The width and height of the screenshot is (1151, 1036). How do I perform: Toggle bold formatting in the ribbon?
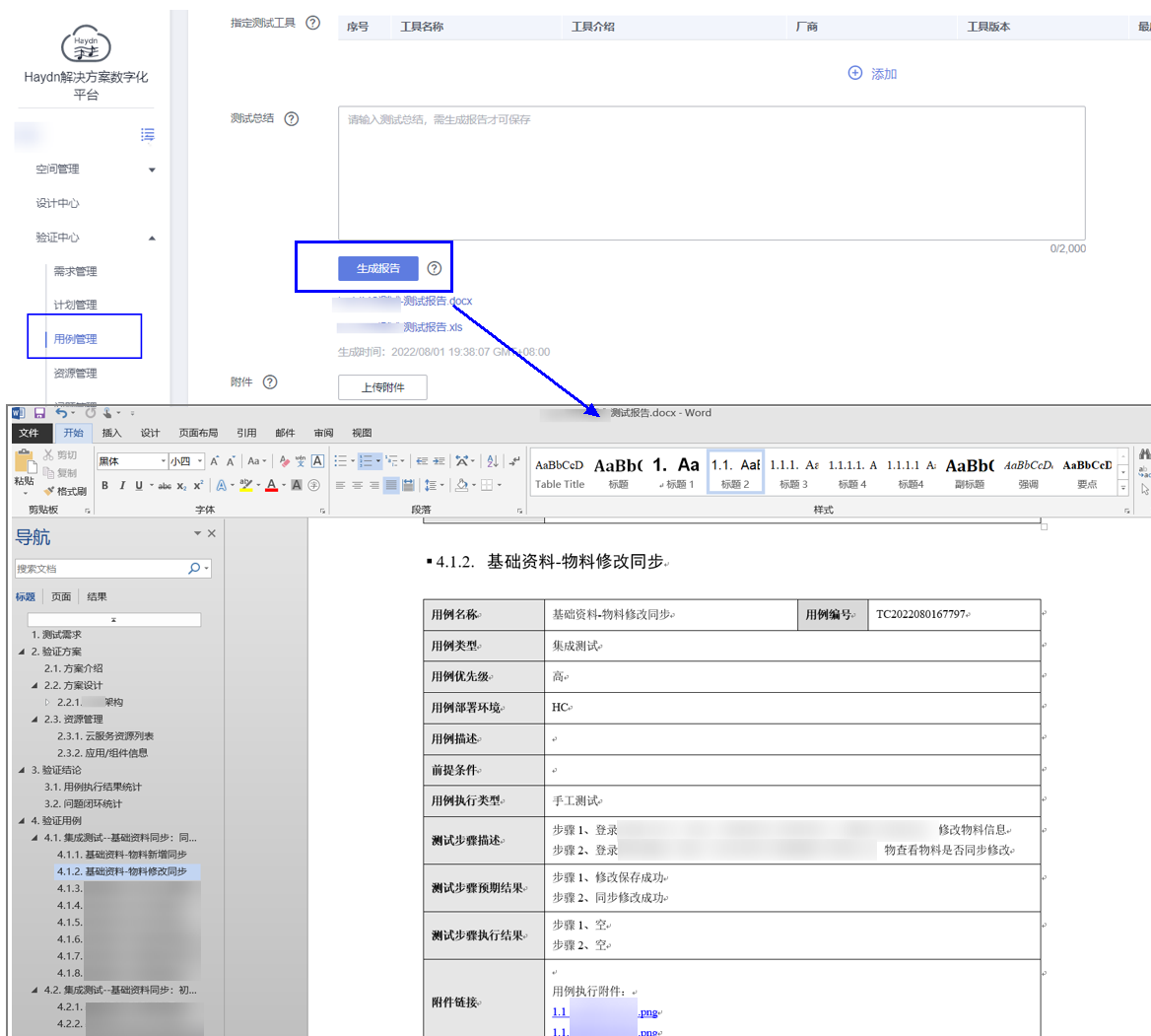105,485
